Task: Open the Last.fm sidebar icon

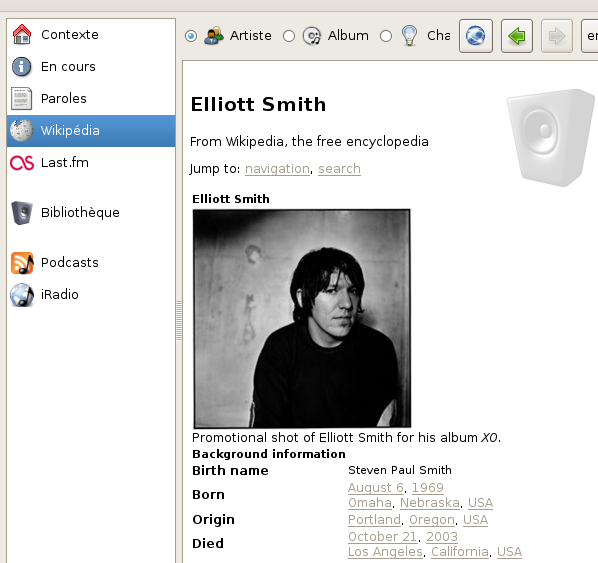Action: (x=22, y=163)
